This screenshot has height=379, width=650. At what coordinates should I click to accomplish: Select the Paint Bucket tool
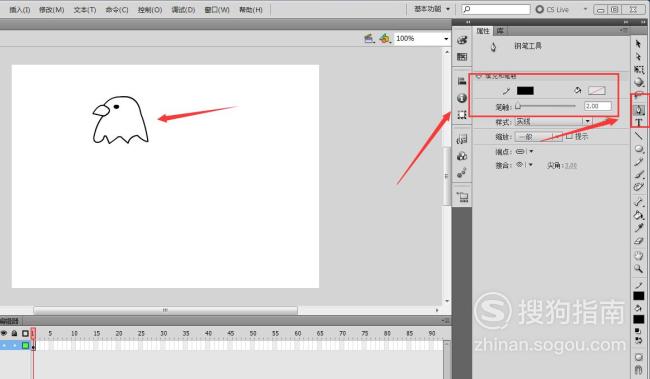[x=638, y=215]
